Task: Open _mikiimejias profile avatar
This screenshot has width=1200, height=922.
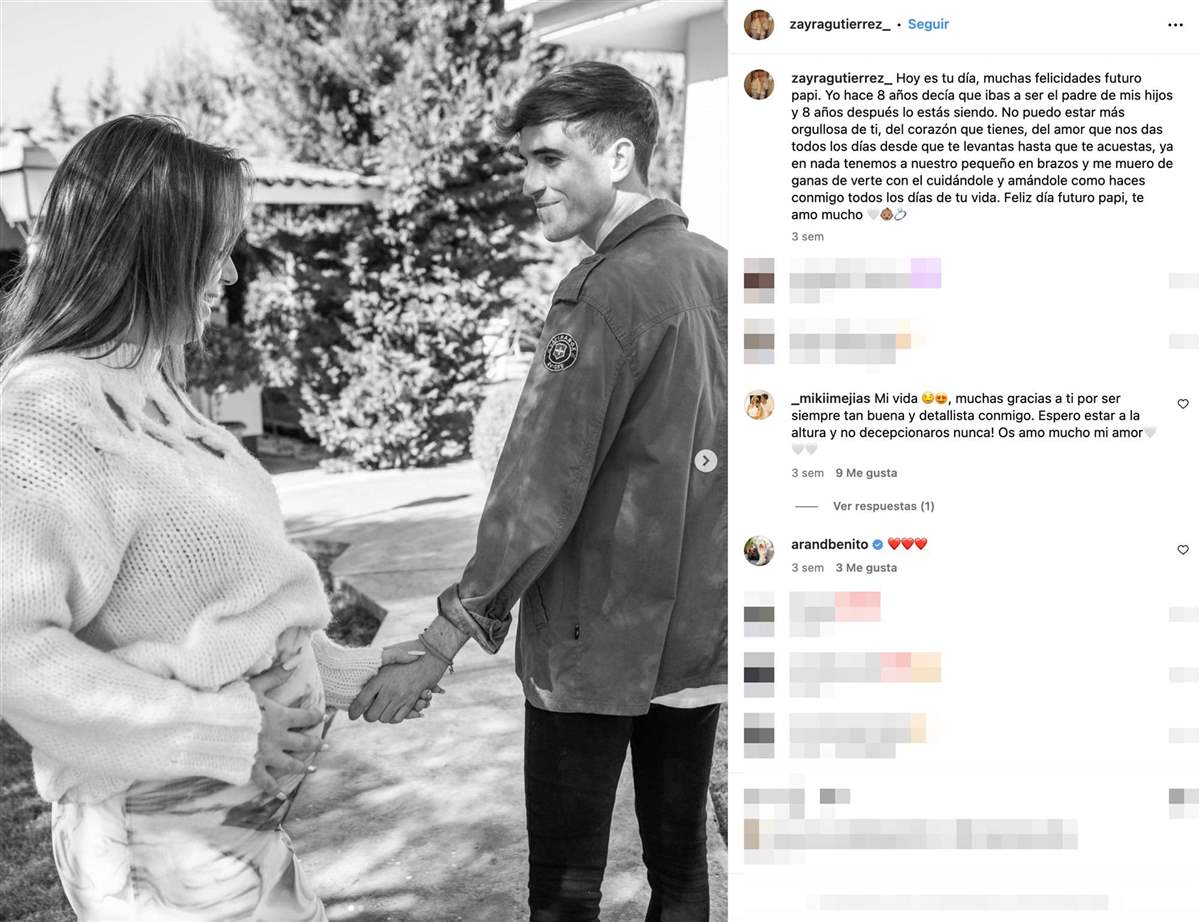Action: coord(759,404)
